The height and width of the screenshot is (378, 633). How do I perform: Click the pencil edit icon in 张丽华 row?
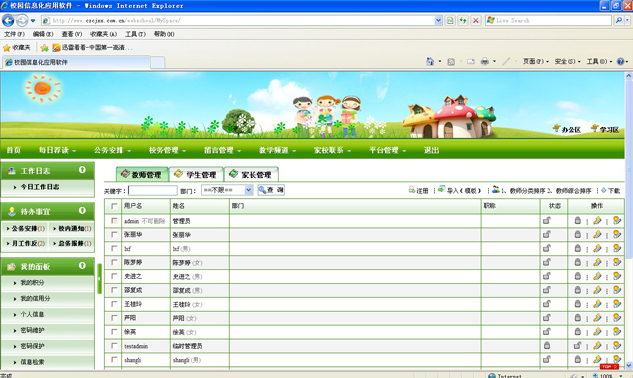597,234
